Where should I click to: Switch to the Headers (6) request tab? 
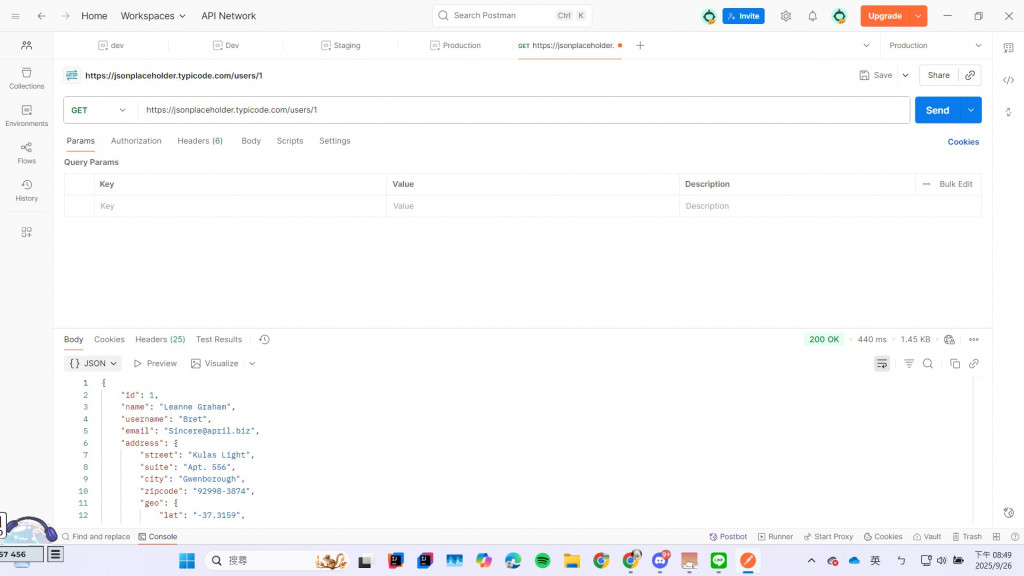tap(200, 140)
